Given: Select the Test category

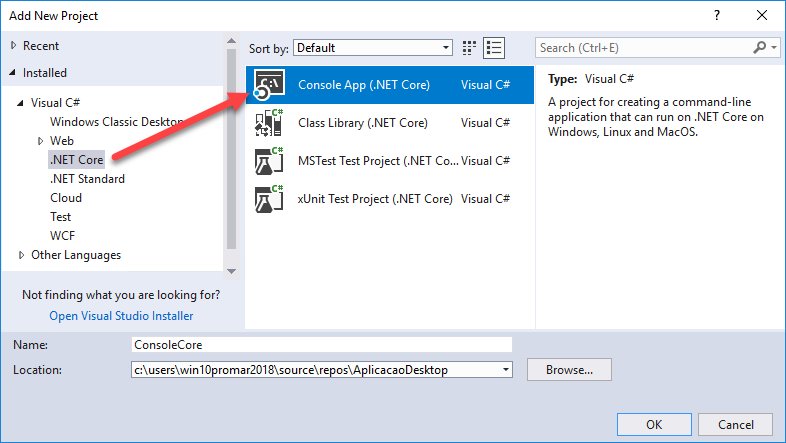Looking at the screenshot, I should click(x=61, y=217).
